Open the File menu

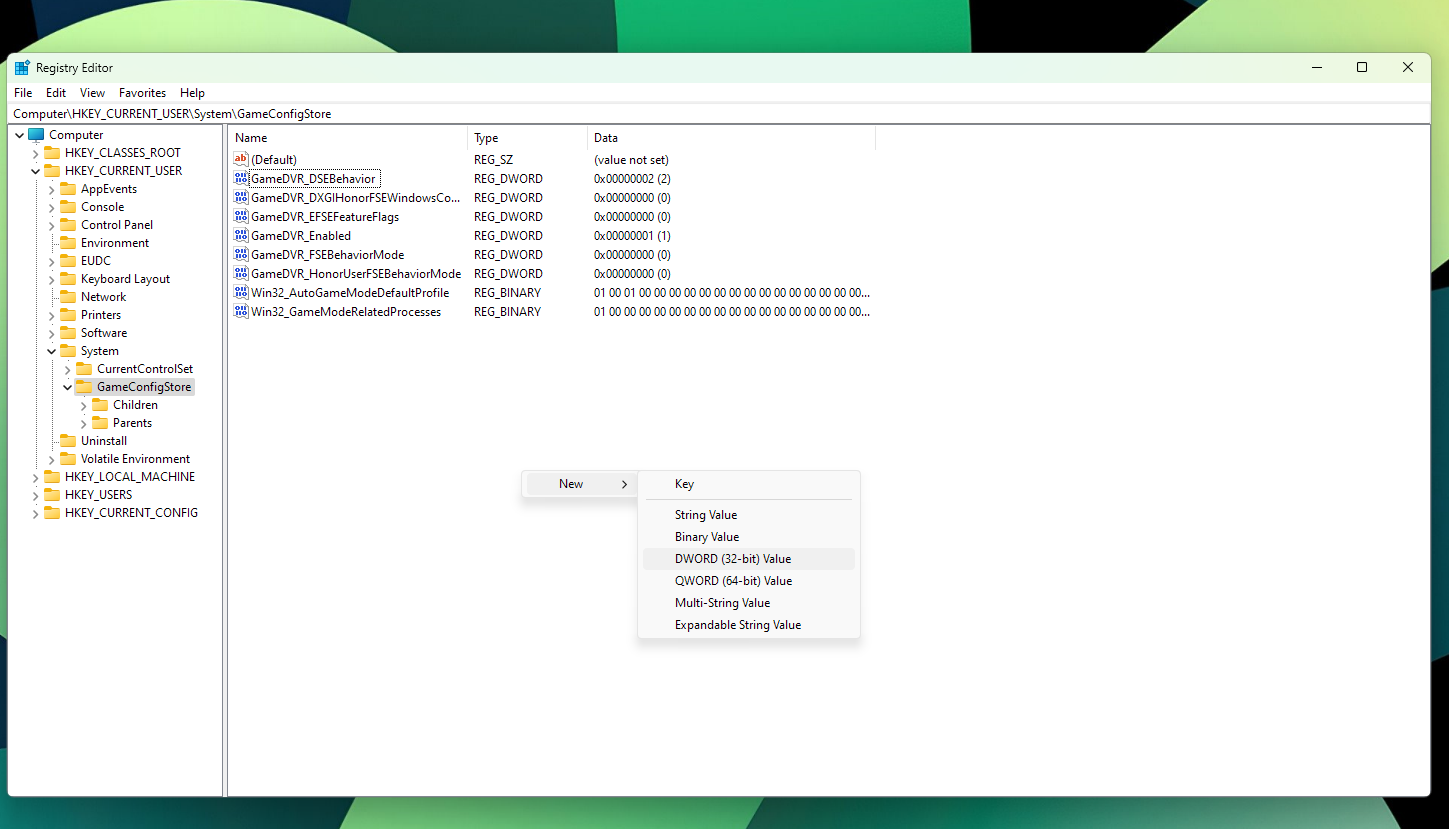tap(23, 93)
